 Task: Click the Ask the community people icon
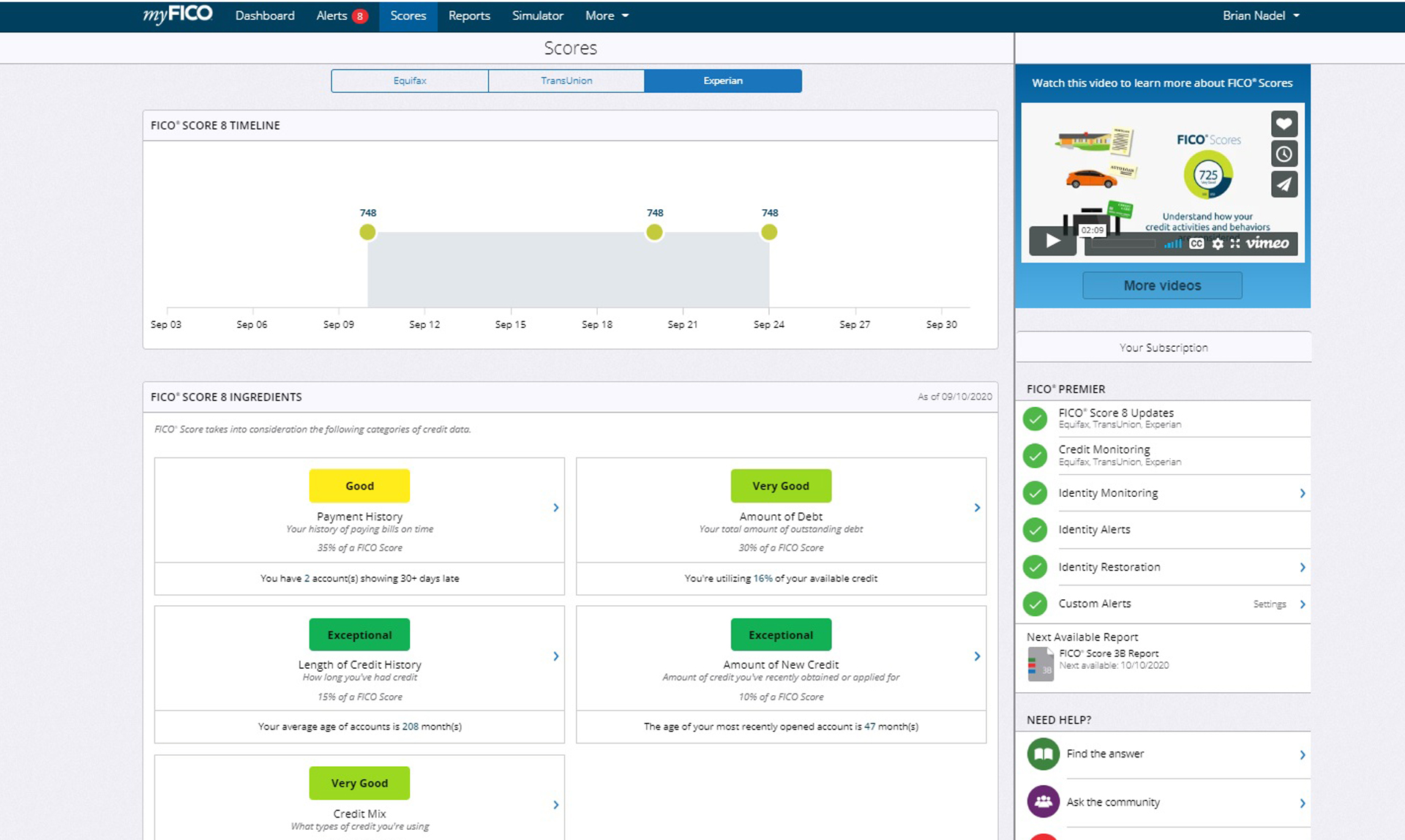[1043, 802]
